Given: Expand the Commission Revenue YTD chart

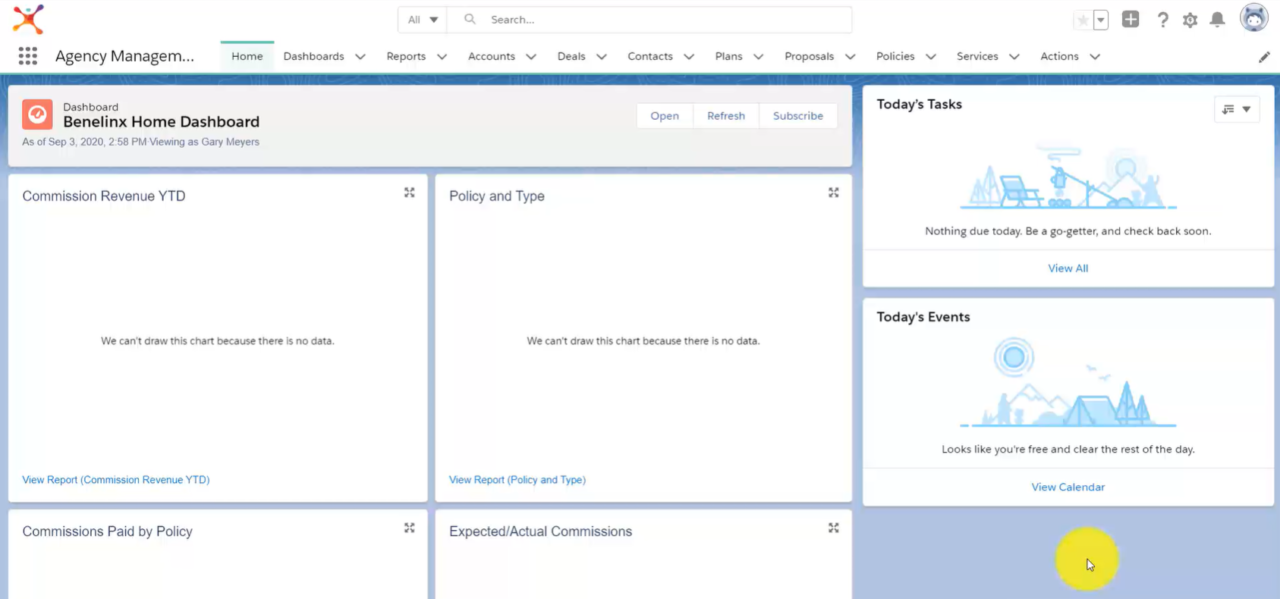Looking at the screenshot, I should point(409,192).
